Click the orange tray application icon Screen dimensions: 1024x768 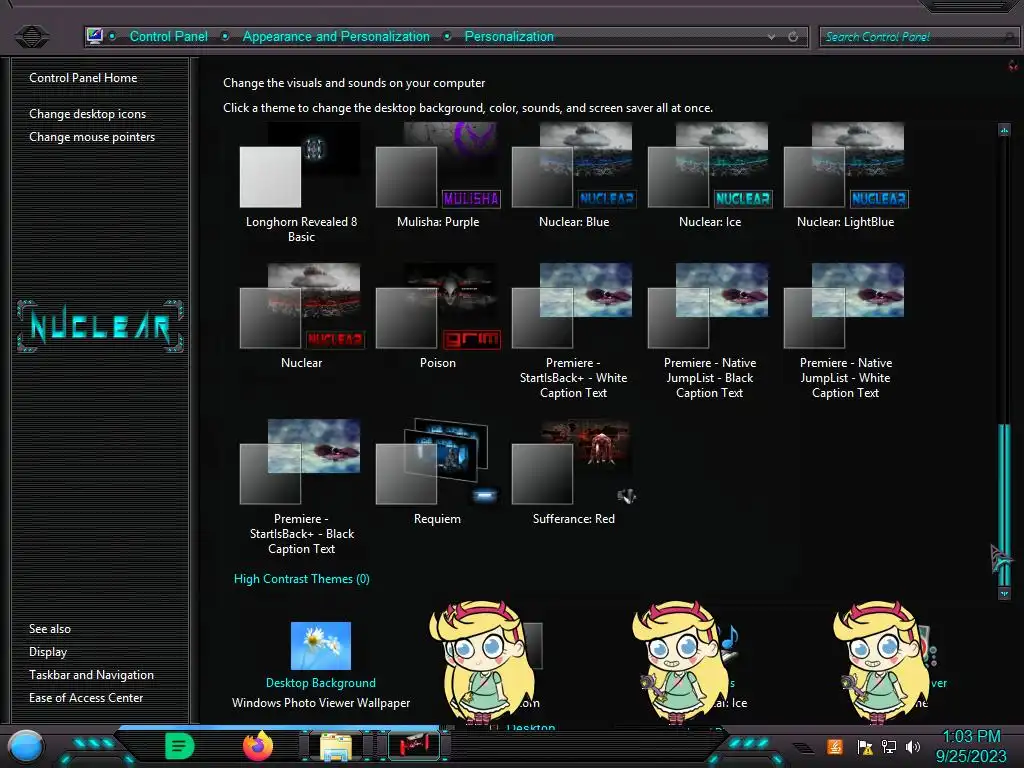click(x=834, y=746)
